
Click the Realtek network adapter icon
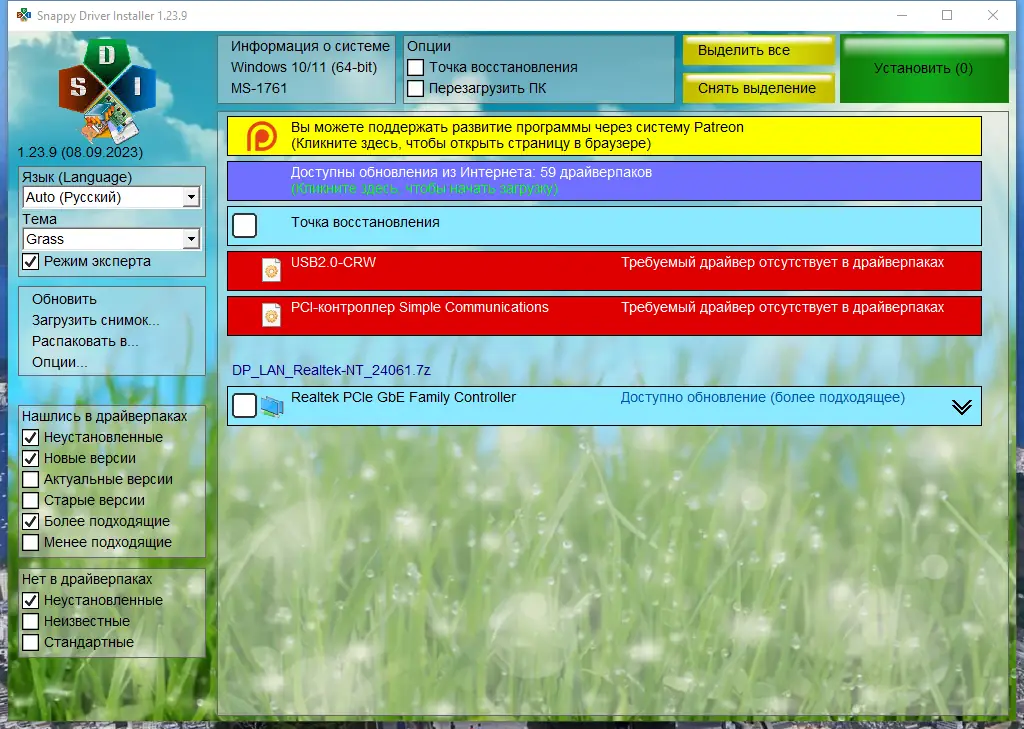272,406
